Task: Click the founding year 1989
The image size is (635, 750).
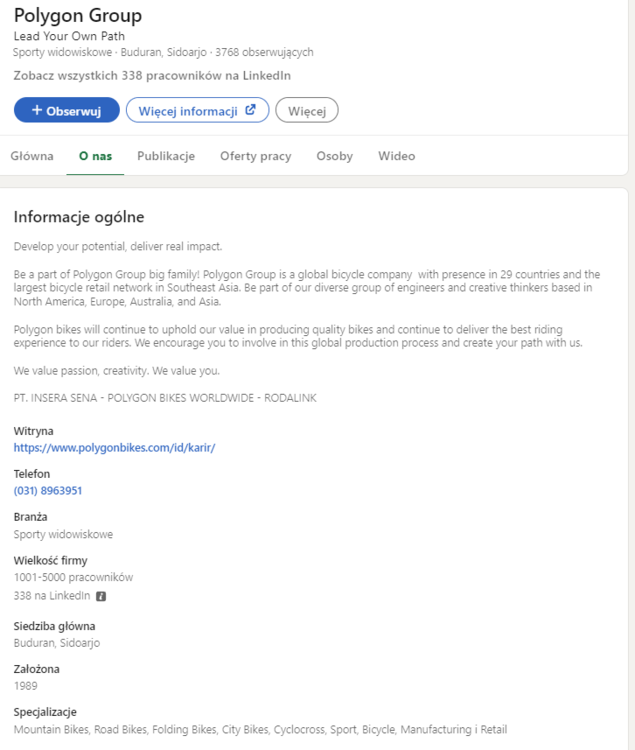Action: click(x=26, y=687)
